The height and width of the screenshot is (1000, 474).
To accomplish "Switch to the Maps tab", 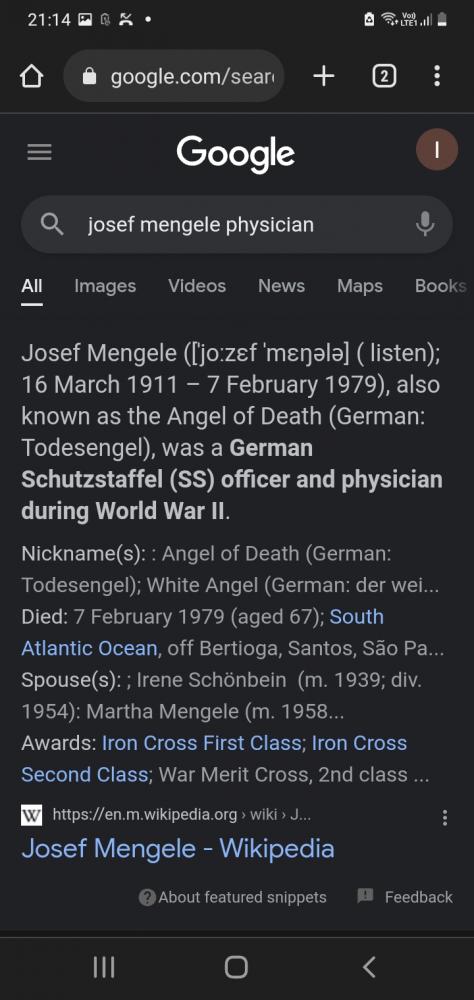I will [x=360, y=286].
